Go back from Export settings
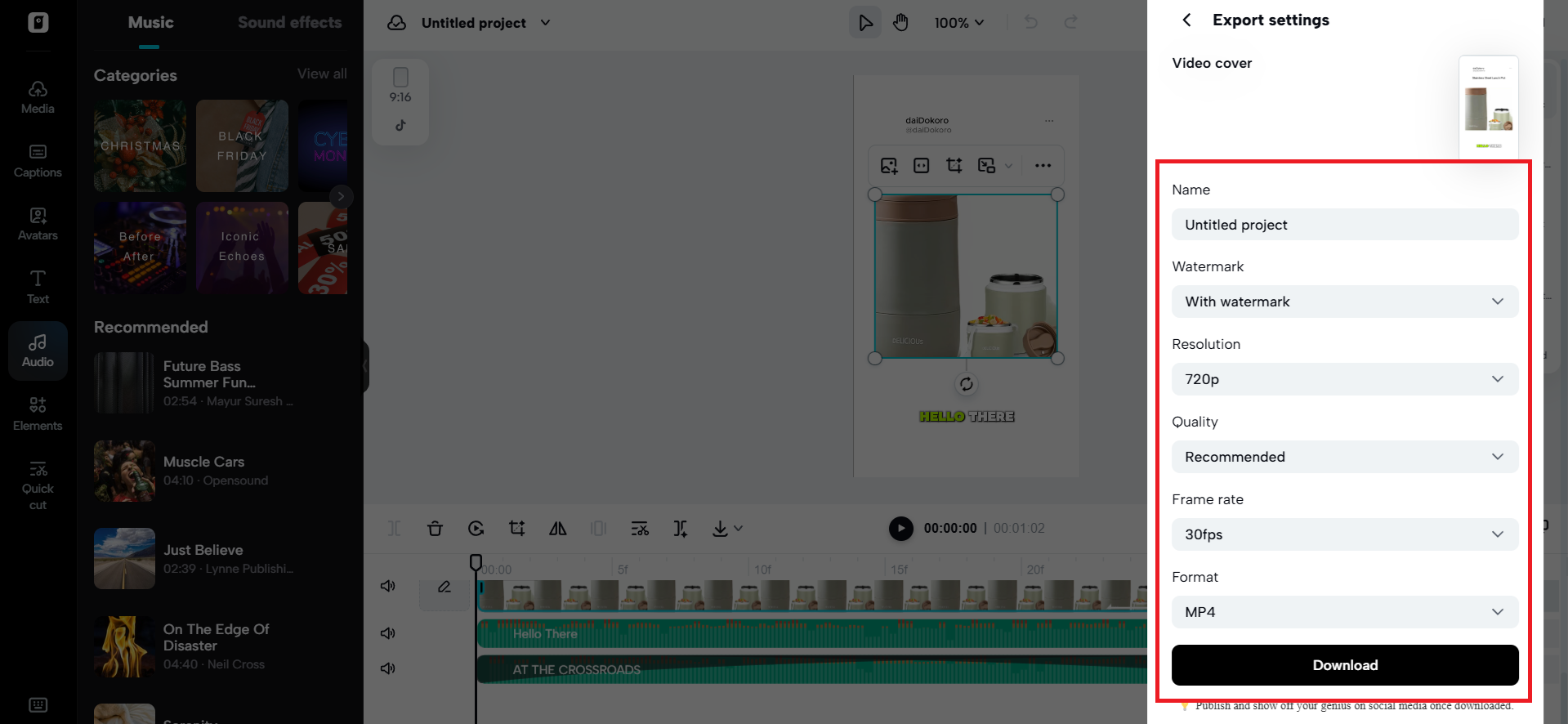 1186,20
